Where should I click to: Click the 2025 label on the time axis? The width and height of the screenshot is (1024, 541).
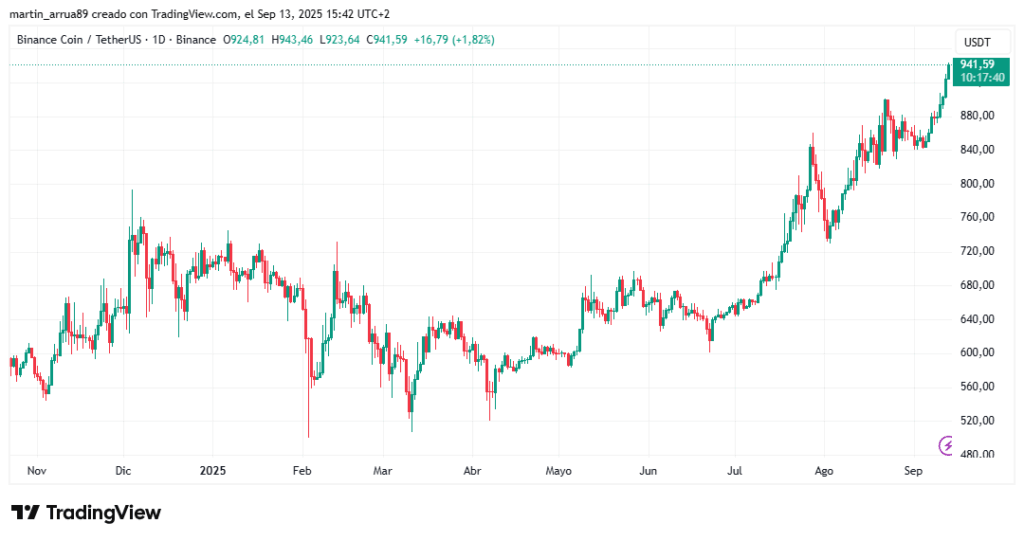(x=214, y=469)
